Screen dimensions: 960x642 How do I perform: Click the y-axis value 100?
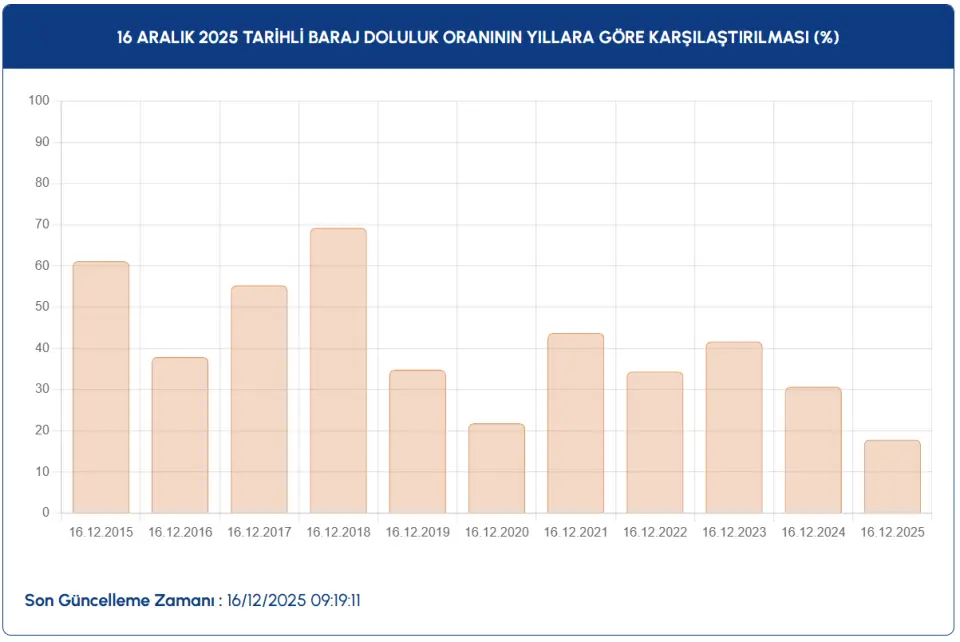point(39,101)
